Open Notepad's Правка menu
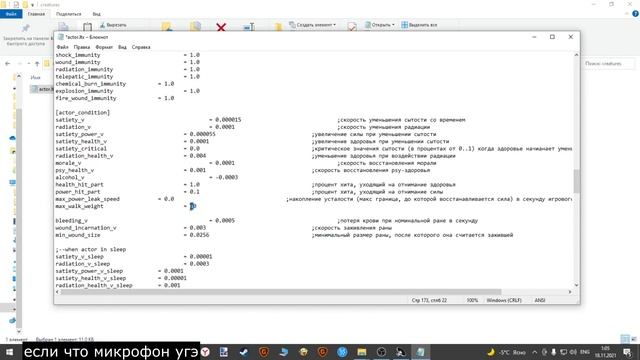The height and width of the screenshot is (360, 640). (82, 47)
